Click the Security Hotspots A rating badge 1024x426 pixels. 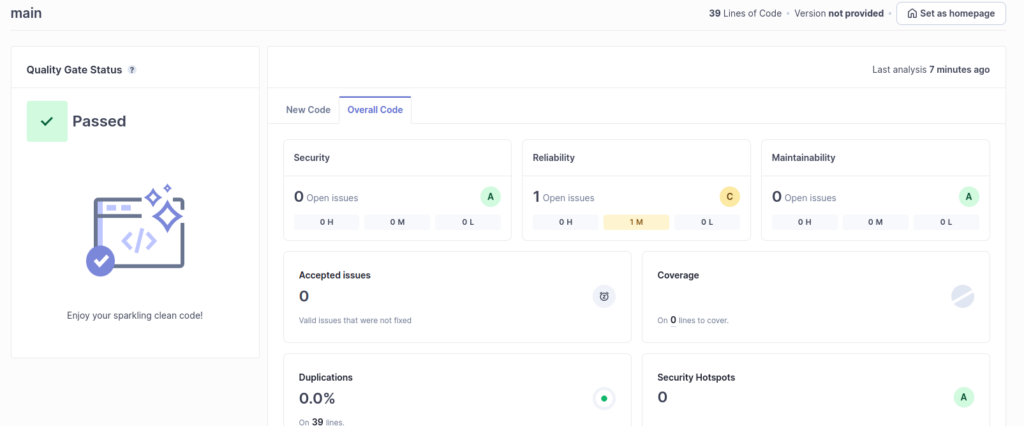[963, 398]
